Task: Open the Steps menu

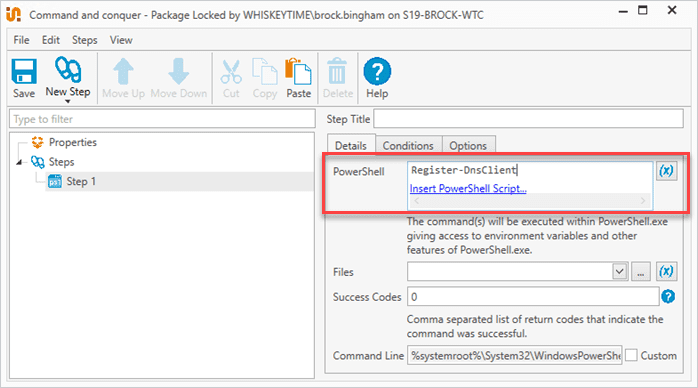Action: click(x=85, y=40)
